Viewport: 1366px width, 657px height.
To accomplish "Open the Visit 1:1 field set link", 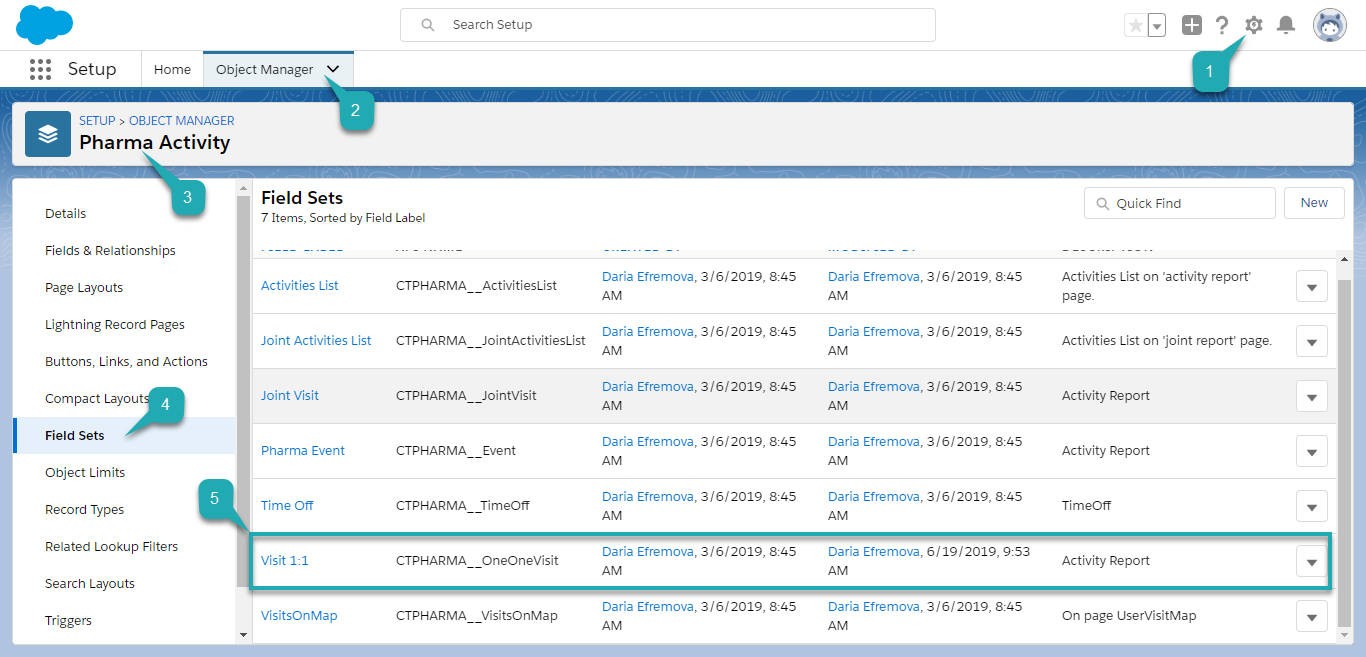I will coord(285,561).
